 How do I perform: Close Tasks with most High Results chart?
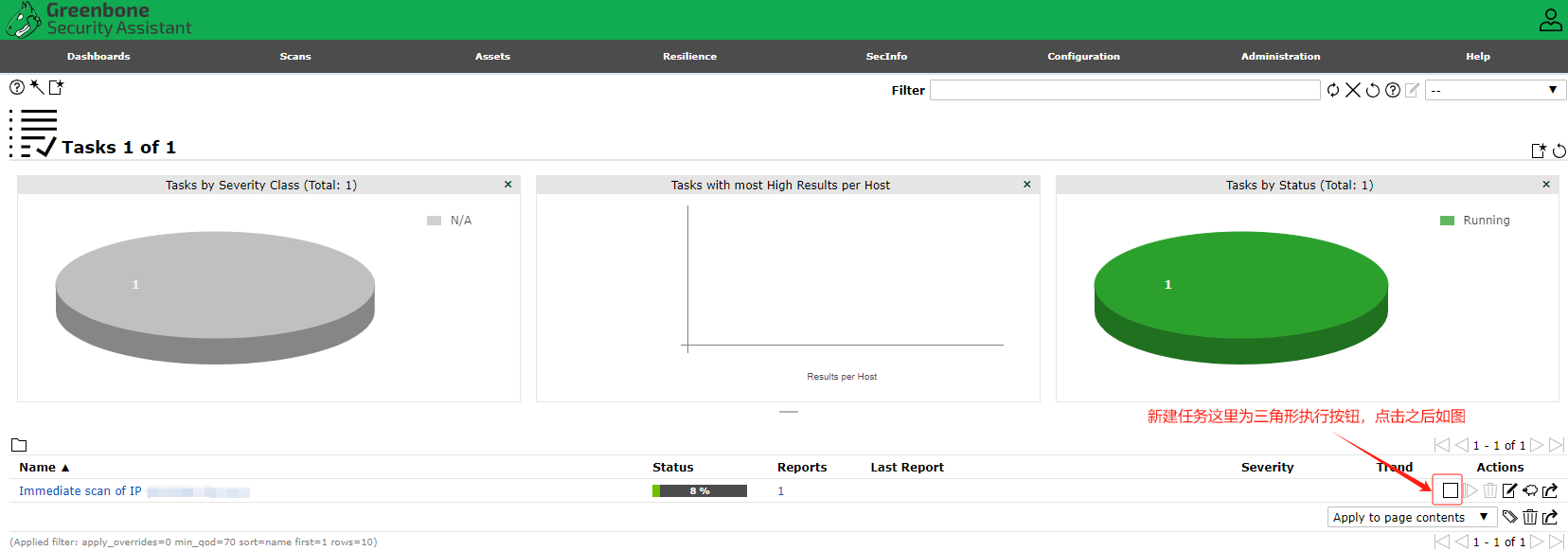[x=1027, y=185]
